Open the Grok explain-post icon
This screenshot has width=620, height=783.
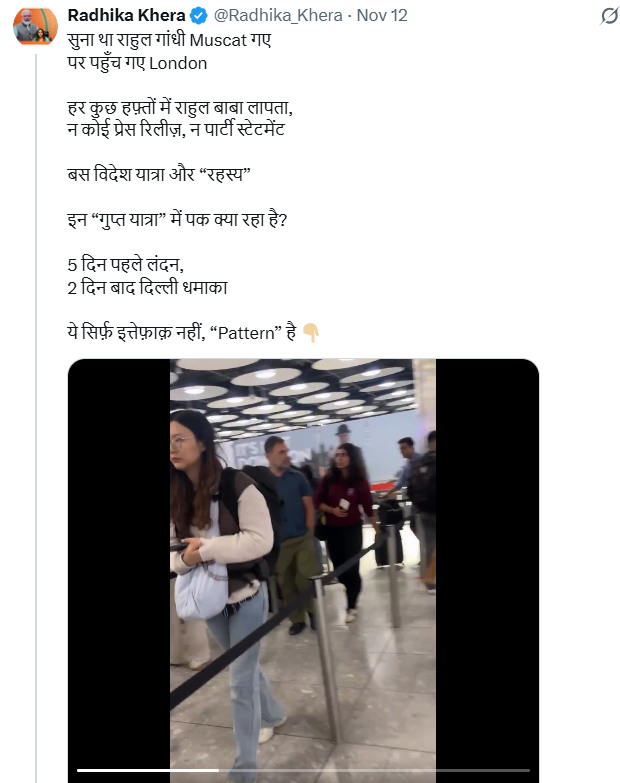[x=609, y=16]
